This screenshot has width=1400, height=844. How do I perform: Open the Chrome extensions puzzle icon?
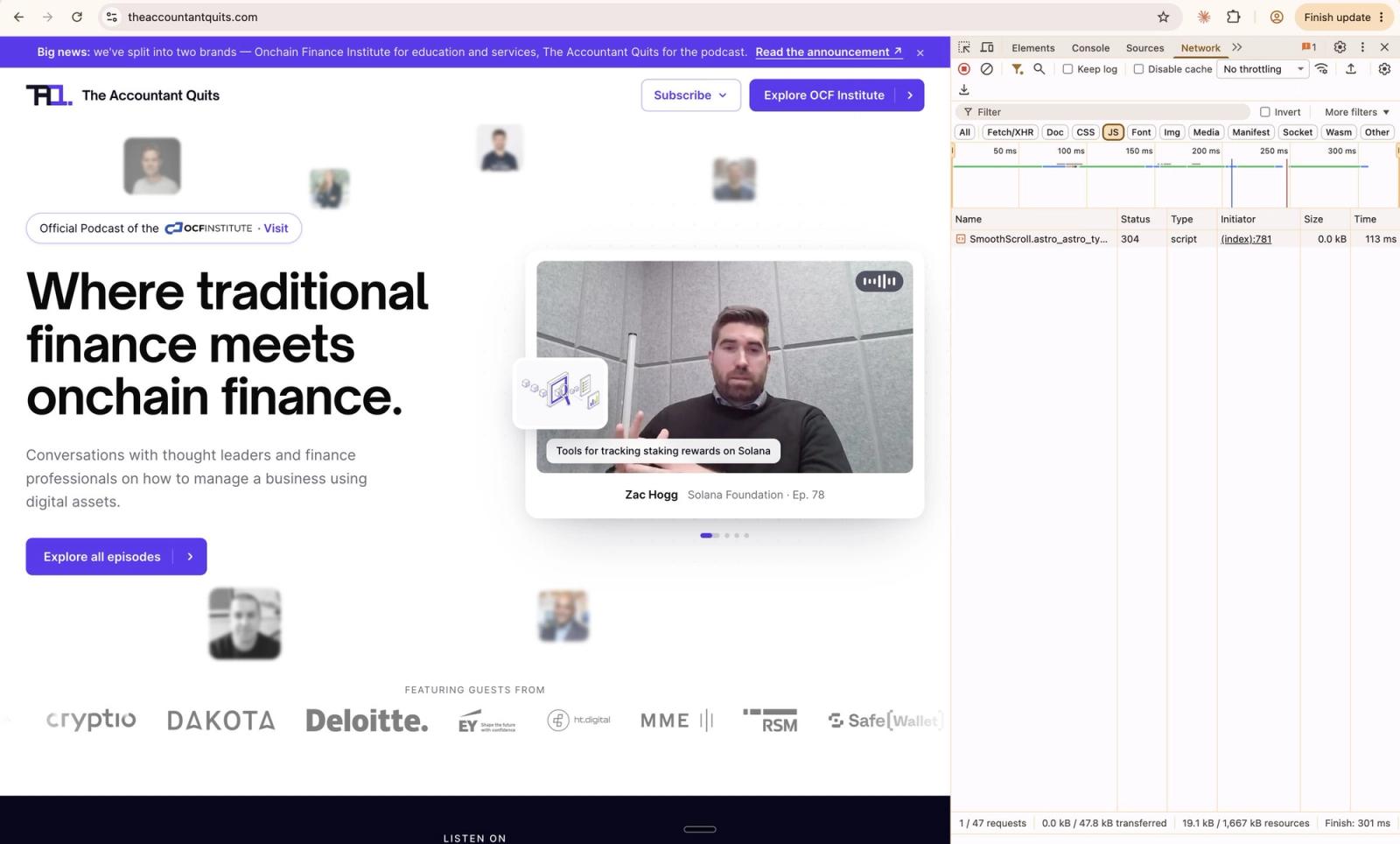point(1234,17)
